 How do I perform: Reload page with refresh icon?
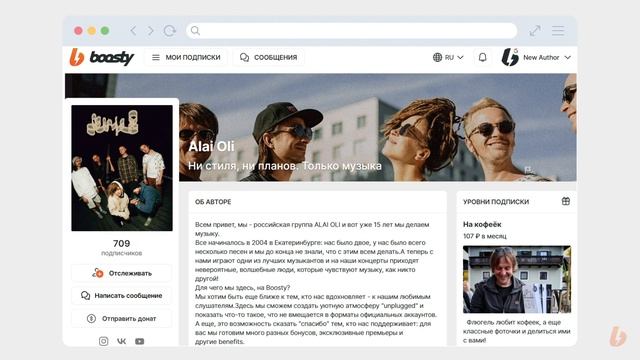[169, 31]
